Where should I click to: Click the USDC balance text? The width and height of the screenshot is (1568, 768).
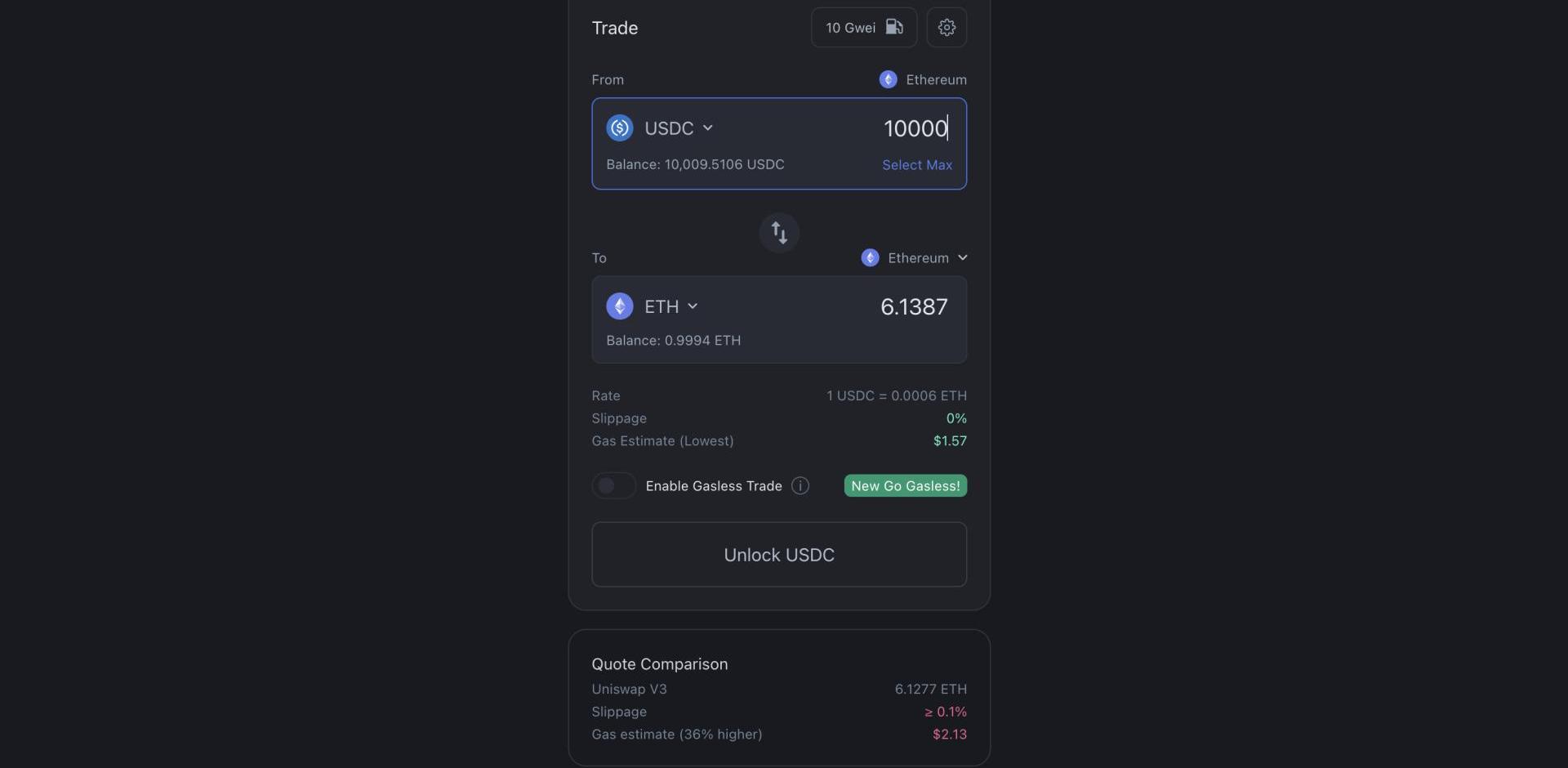[x=695, y=165]
